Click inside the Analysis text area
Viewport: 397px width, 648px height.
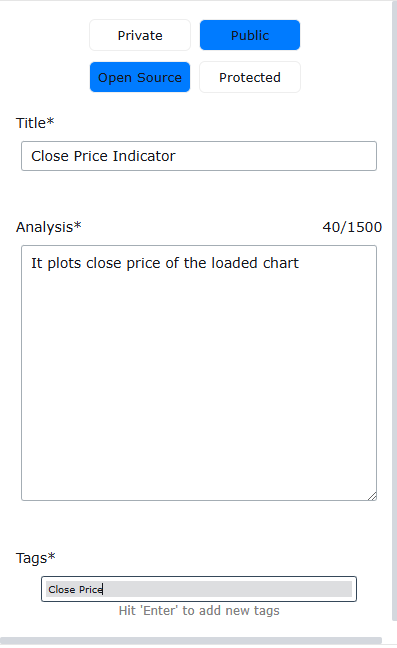199,373
